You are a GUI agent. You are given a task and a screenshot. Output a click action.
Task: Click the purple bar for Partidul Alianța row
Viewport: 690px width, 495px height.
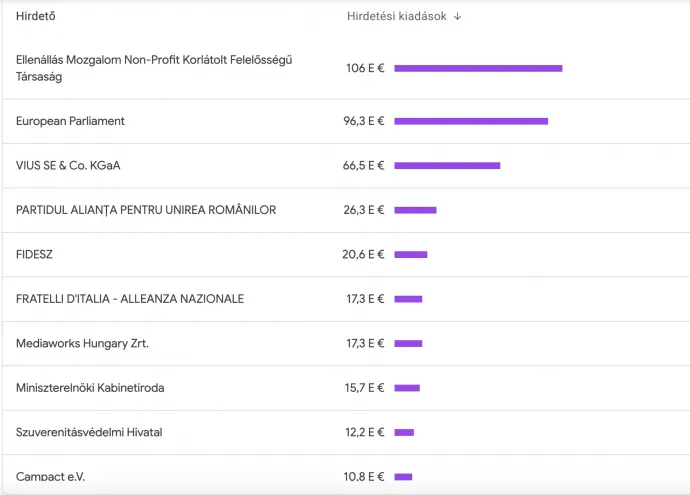point(415,210)
